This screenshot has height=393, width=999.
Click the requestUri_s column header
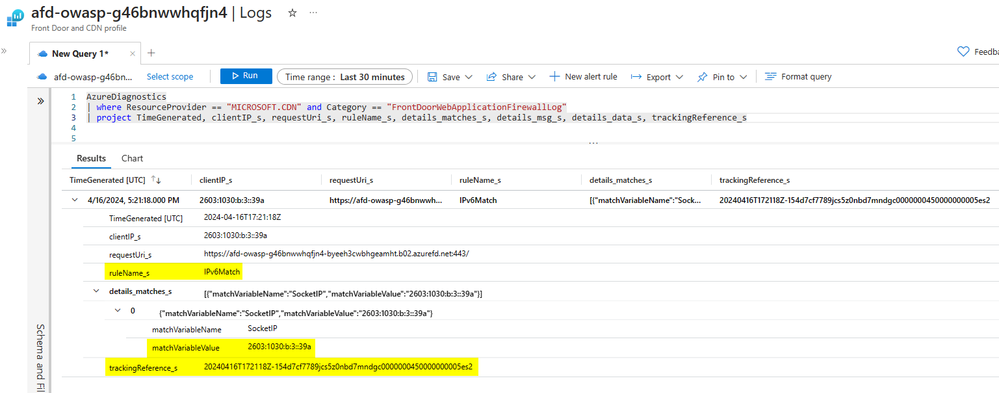[351, 181]
